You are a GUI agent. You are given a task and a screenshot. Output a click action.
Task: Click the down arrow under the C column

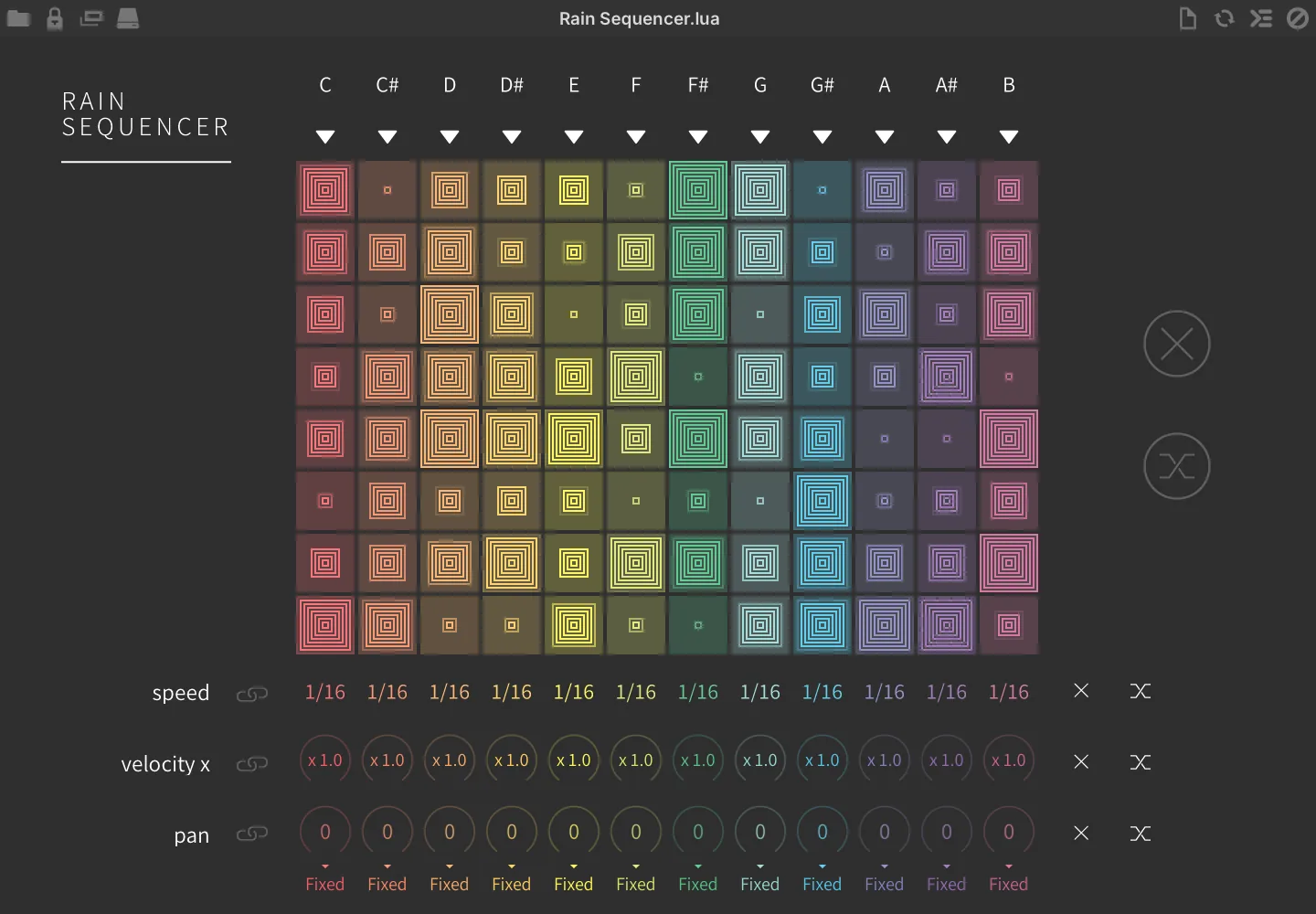pyautogui.click(x=325, y=137)
